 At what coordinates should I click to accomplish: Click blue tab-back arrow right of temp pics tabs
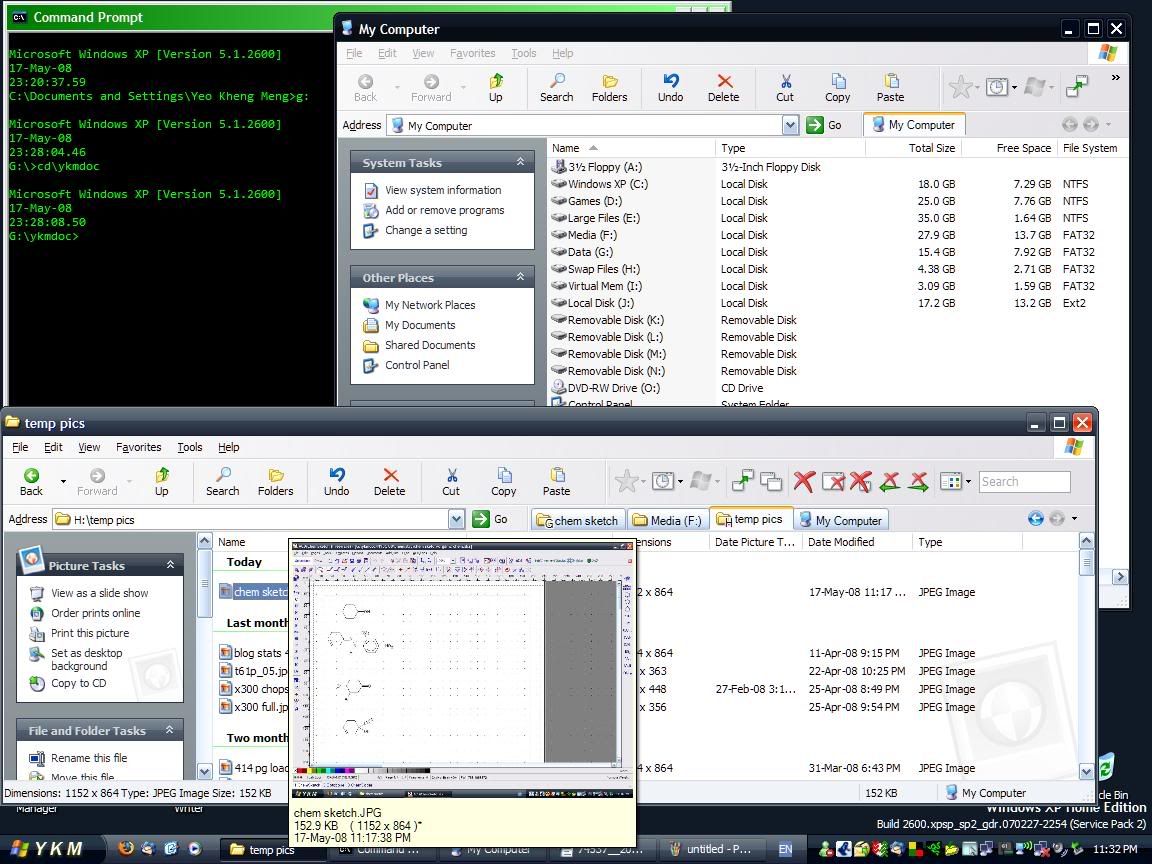click(1036, 519)
